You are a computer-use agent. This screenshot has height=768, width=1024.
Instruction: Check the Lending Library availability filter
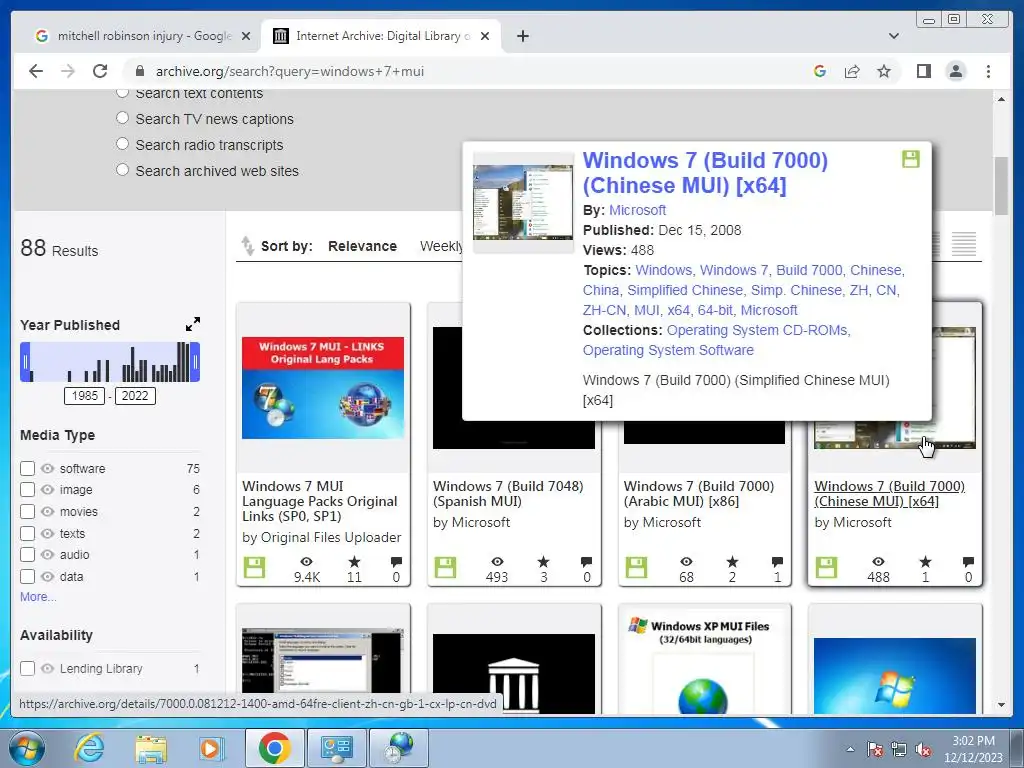pos(27,668)
